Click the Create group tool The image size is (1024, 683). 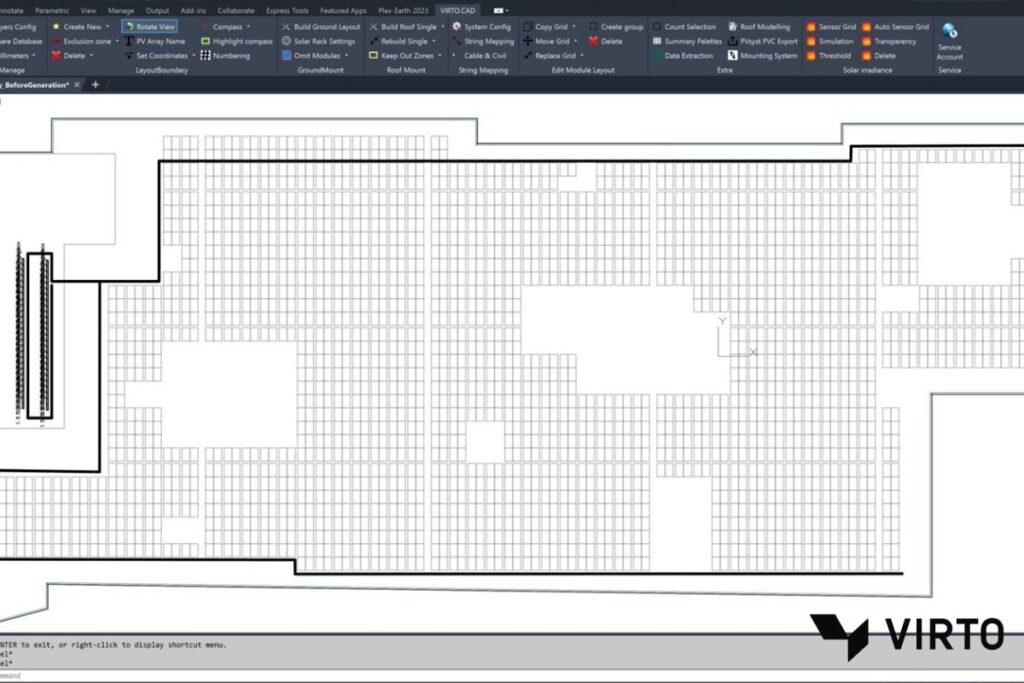[616, 27]
